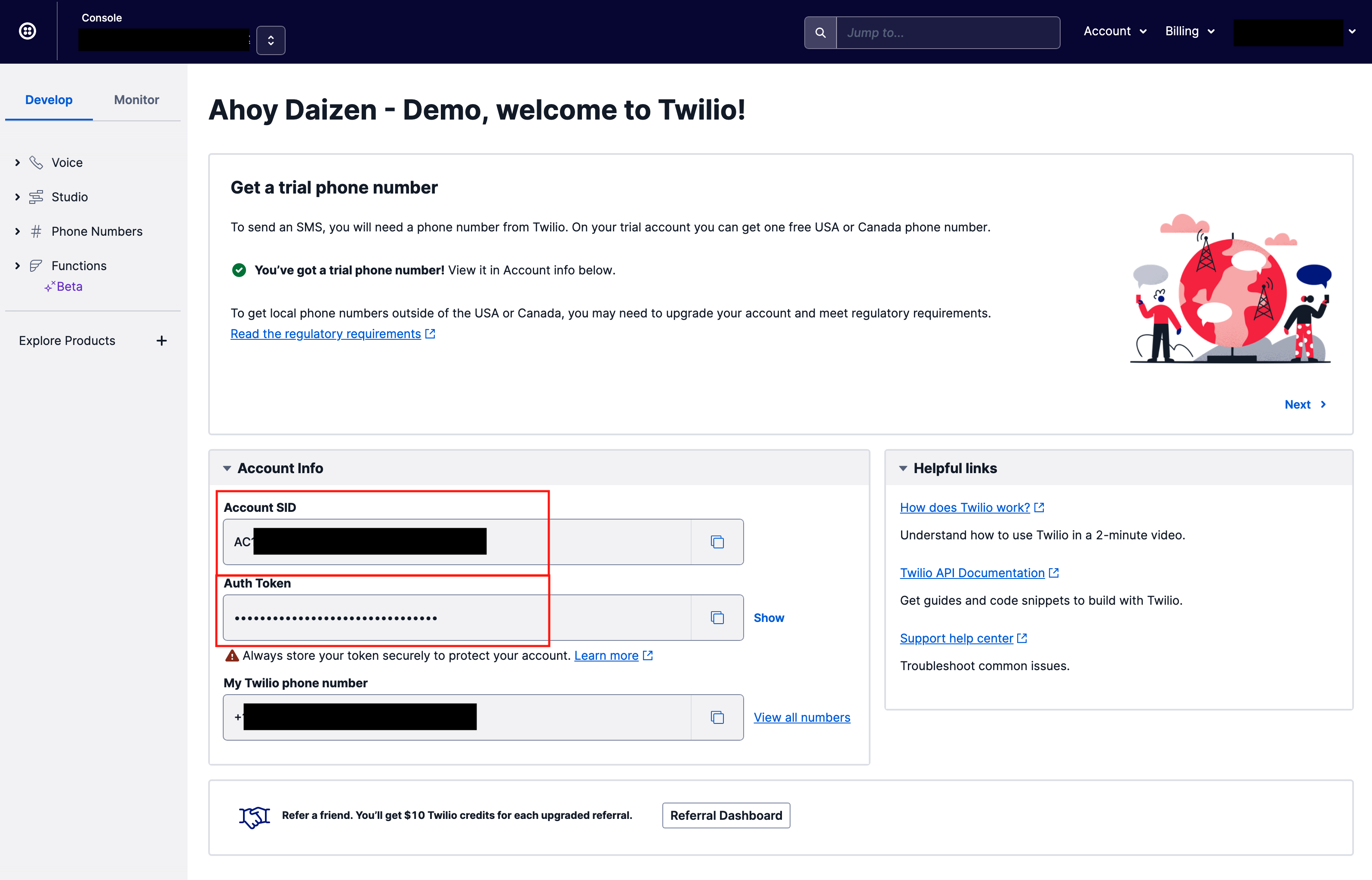Collapse the Account Info section
The image size is (1372, 880).
[227, 468]
